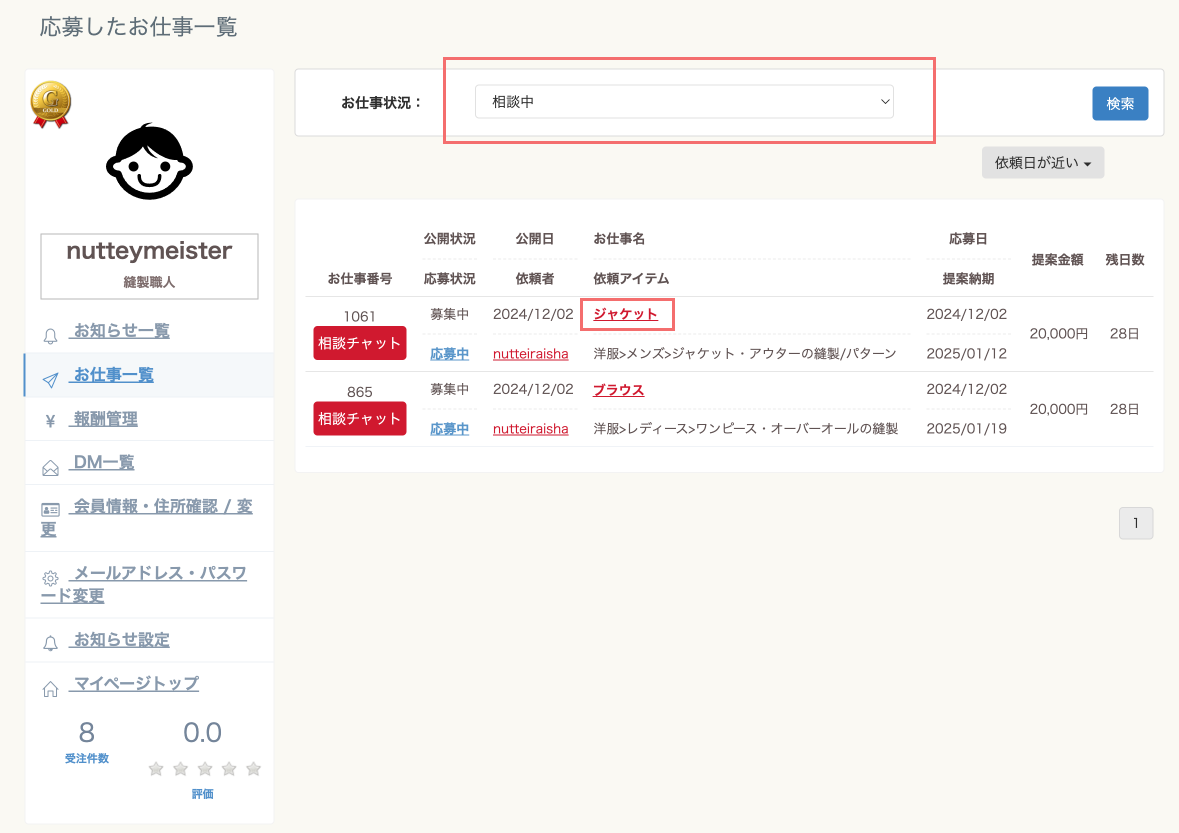The height and width of the screenshot is (833, 1179).
Task: Click the first rating star
Action: coord(156,768)
